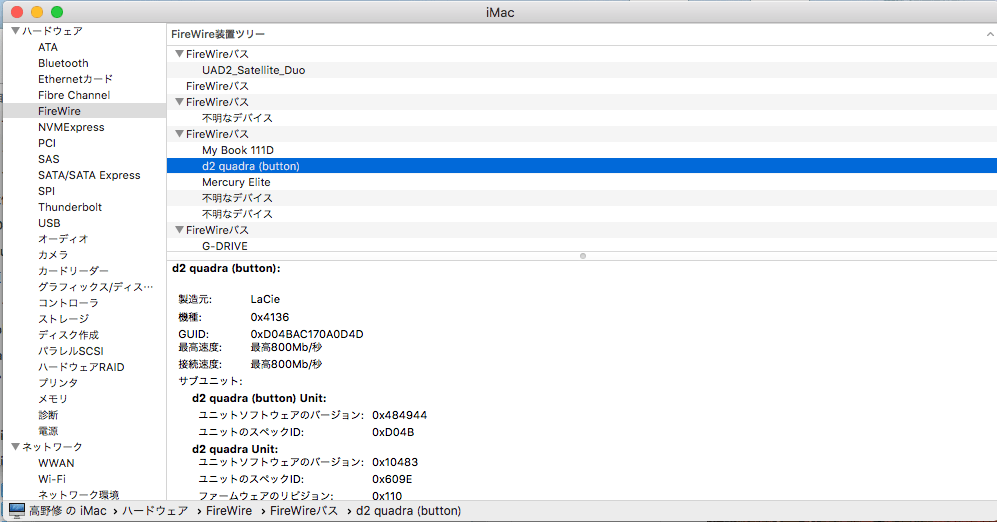Screen dimensions: 997x522
Task: Select 不明なデバイス directly above last FireWireバス
Action: pyautogui.click(x=582, y=214)
